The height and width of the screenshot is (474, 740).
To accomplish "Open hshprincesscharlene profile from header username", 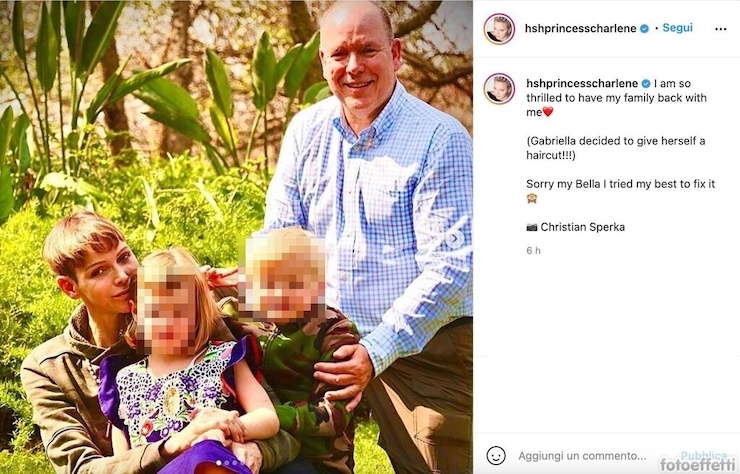I will [x=580, y=28].
